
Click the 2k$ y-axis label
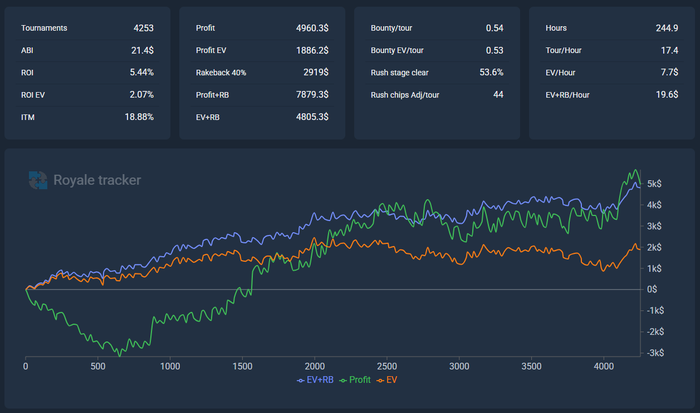[654, 247]
